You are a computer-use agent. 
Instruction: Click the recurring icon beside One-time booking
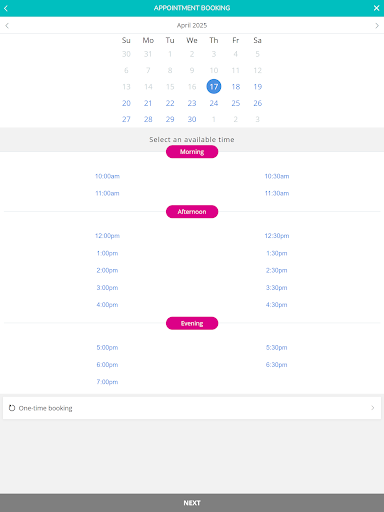12,408
